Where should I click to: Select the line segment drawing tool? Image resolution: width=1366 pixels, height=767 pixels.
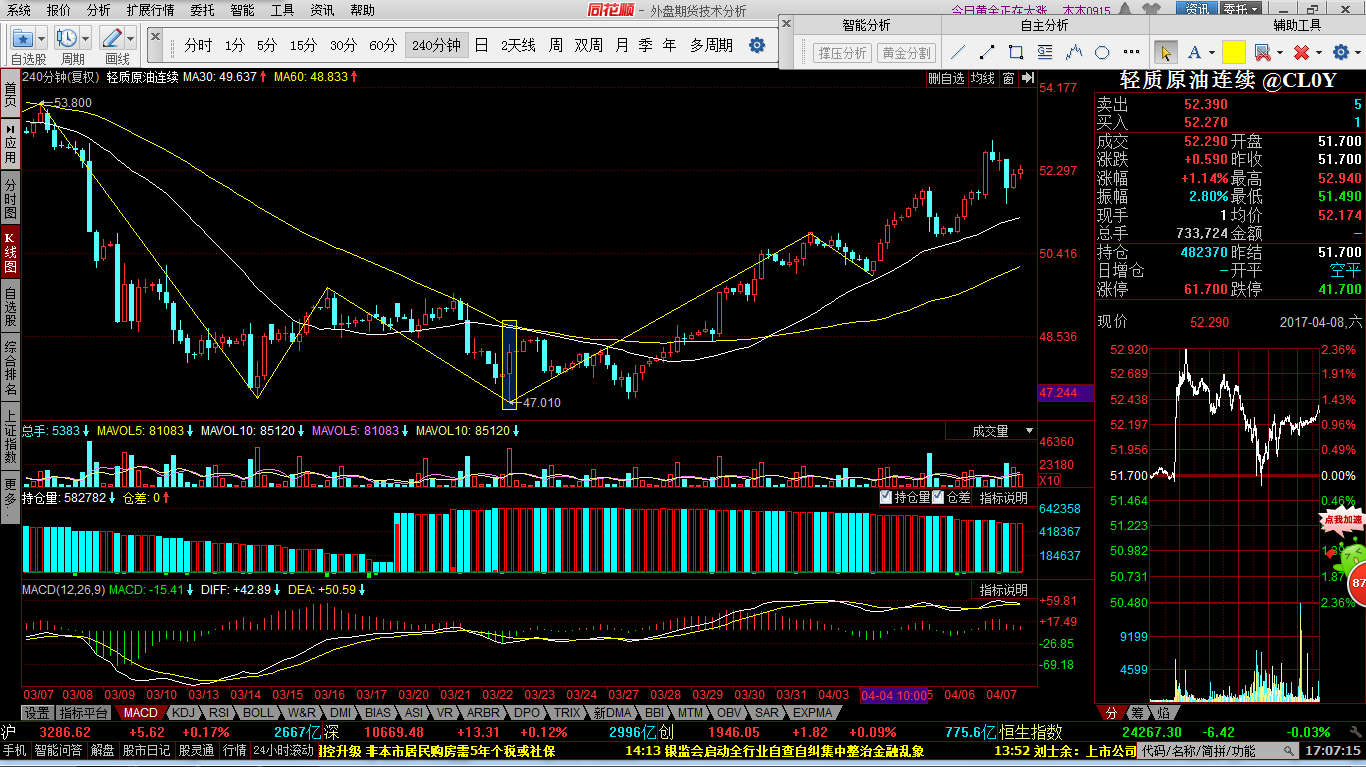point(987,52)
